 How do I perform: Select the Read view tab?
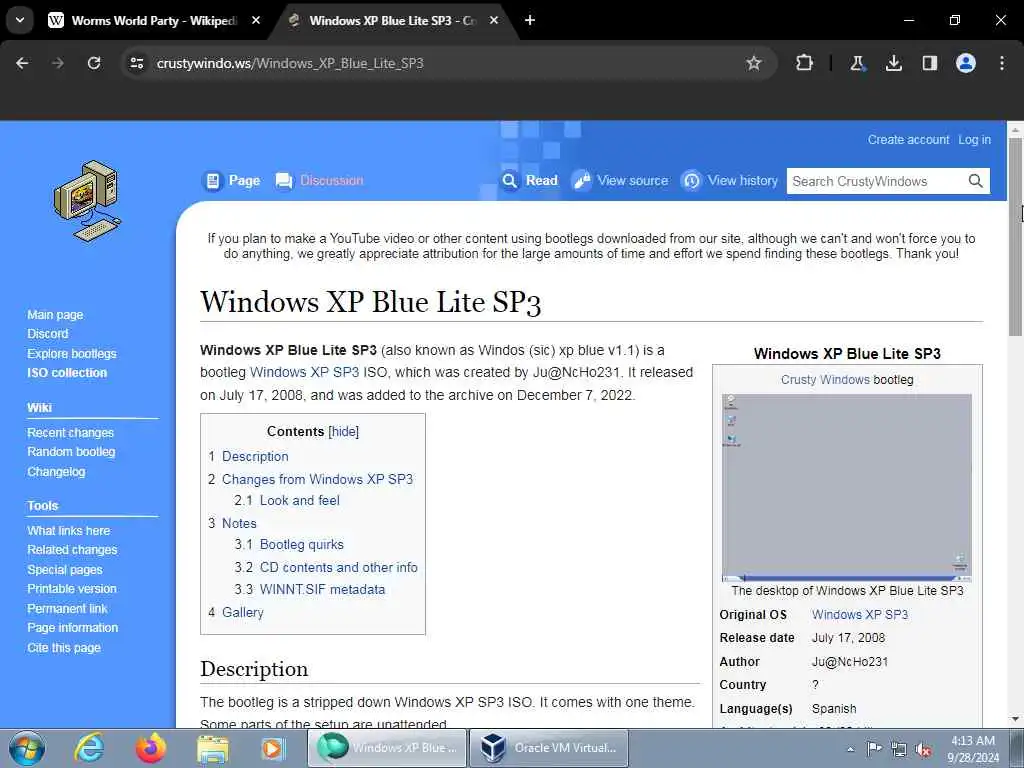pos(530,181)
